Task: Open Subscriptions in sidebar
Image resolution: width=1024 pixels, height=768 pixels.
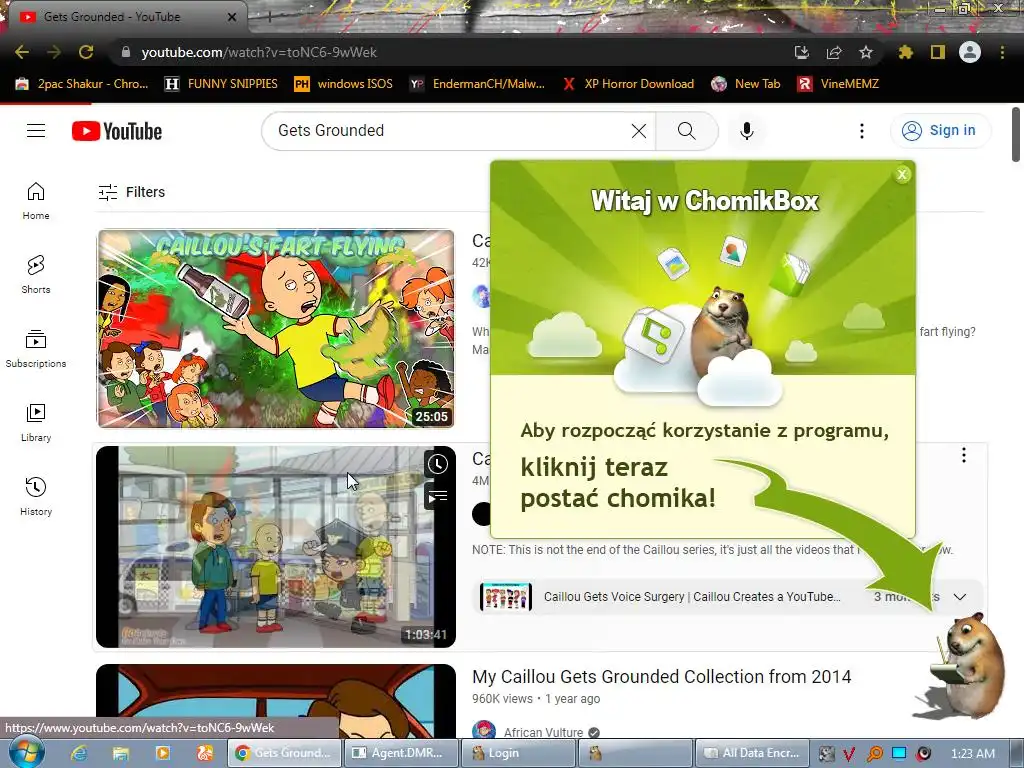Action: pyautogui.click(x=36, y=349)
